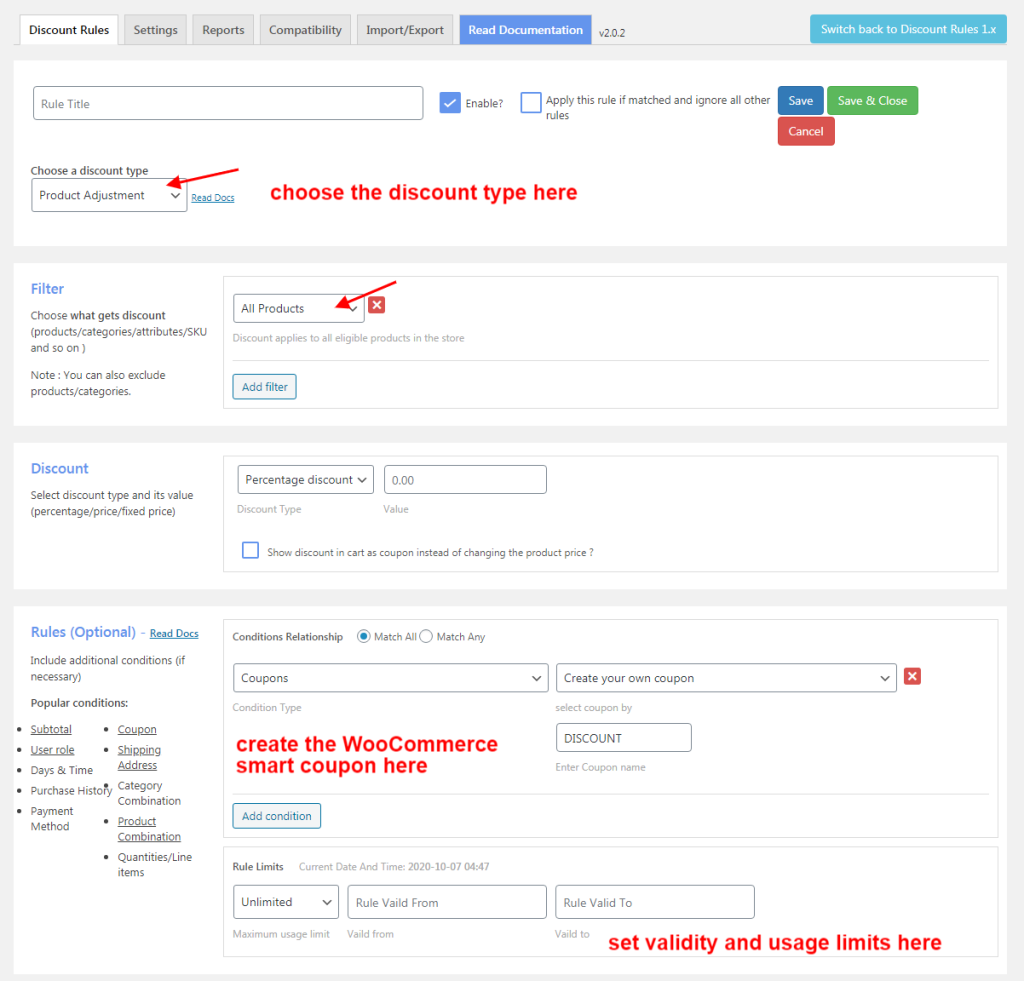Click the Add filter button
Screen dimensions: 1024x981
(265, 387)
